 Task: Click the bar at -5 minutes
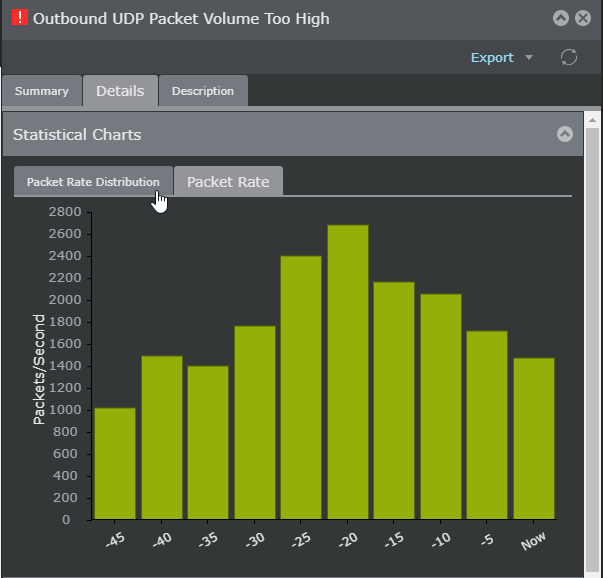tap(487, 425)
